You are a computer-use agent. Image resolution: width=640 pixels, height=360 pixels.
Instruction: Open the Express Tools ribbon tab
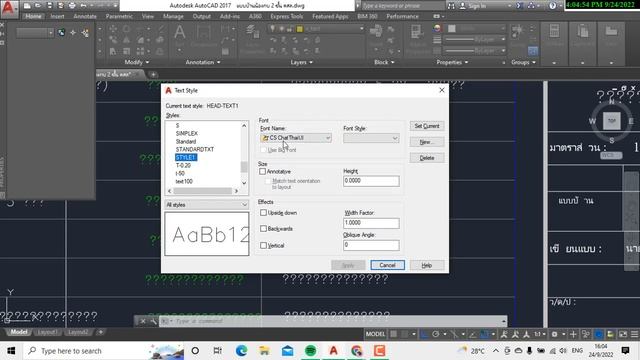287,16
